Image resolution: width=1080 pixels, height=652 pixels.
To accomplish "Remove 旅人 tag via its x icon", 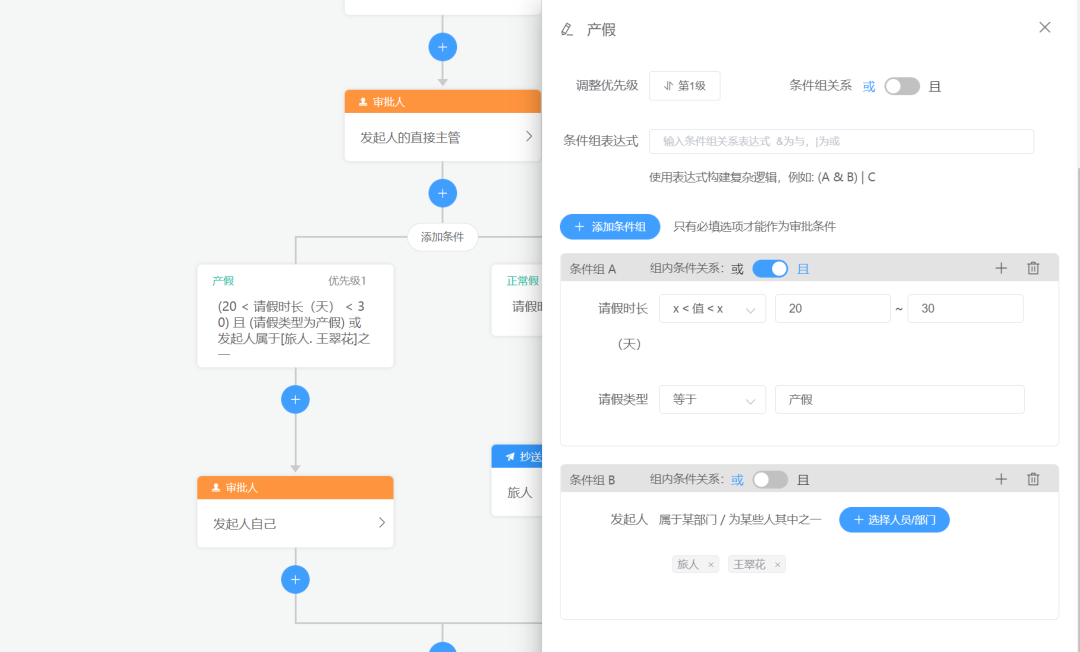I will (711, 565).
